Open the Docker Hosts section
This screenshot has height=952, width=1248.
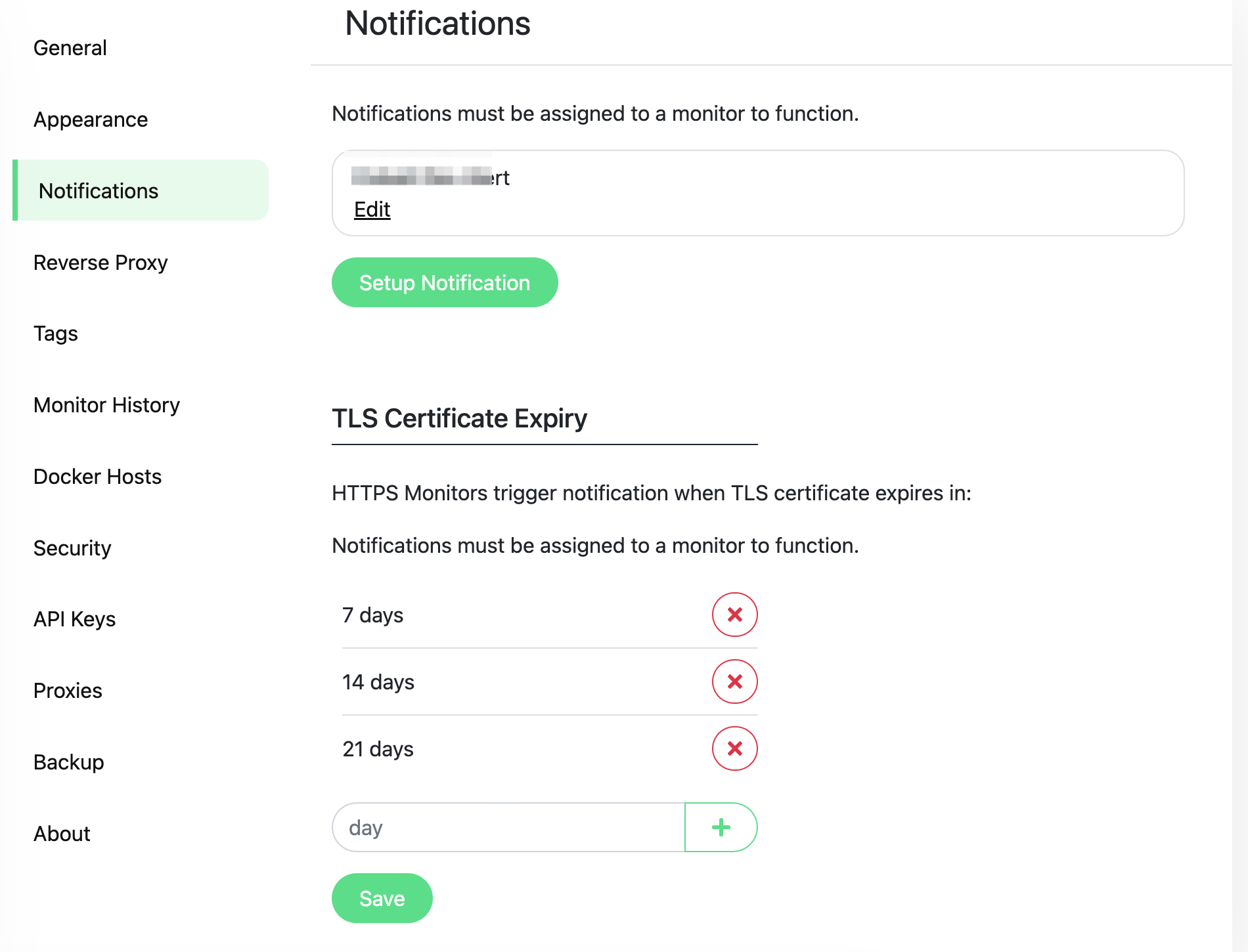click(97, 477)
